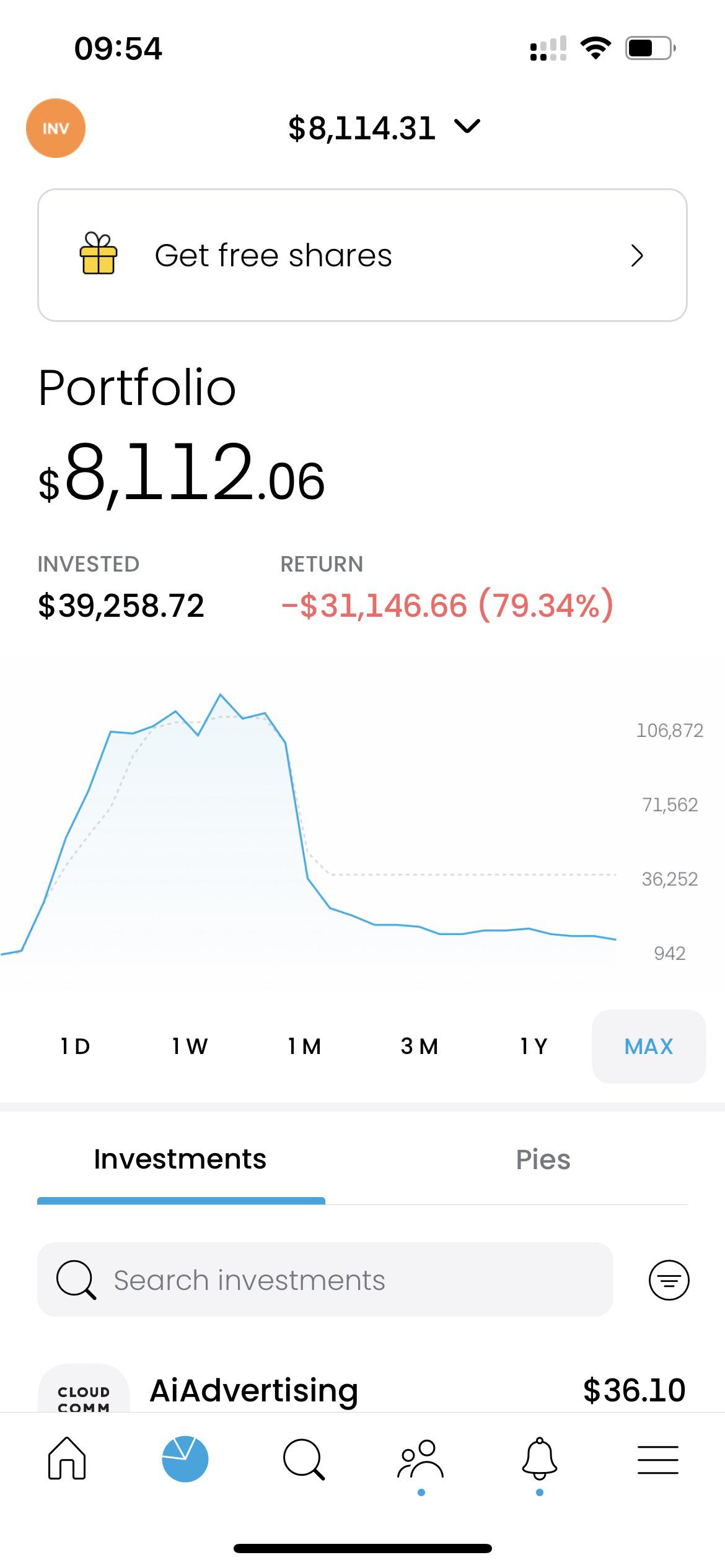The height and width of the screenshot is (1568, 725).
Task: Tap the orange INV account avatar
Action: click(x=56, y=128)
